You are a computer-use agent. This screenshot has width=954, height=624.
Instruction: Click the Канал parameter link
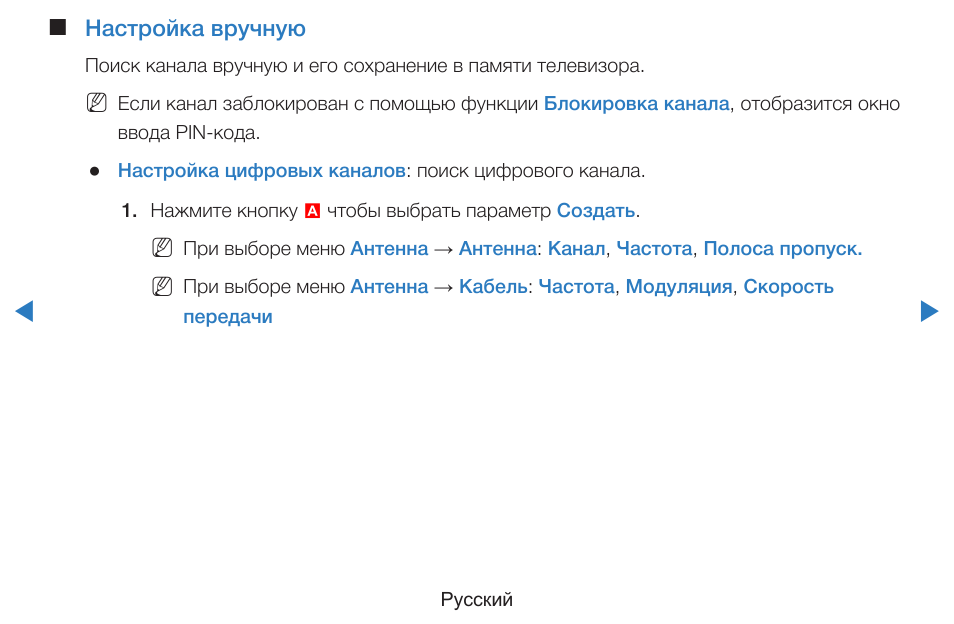point(576,248)
